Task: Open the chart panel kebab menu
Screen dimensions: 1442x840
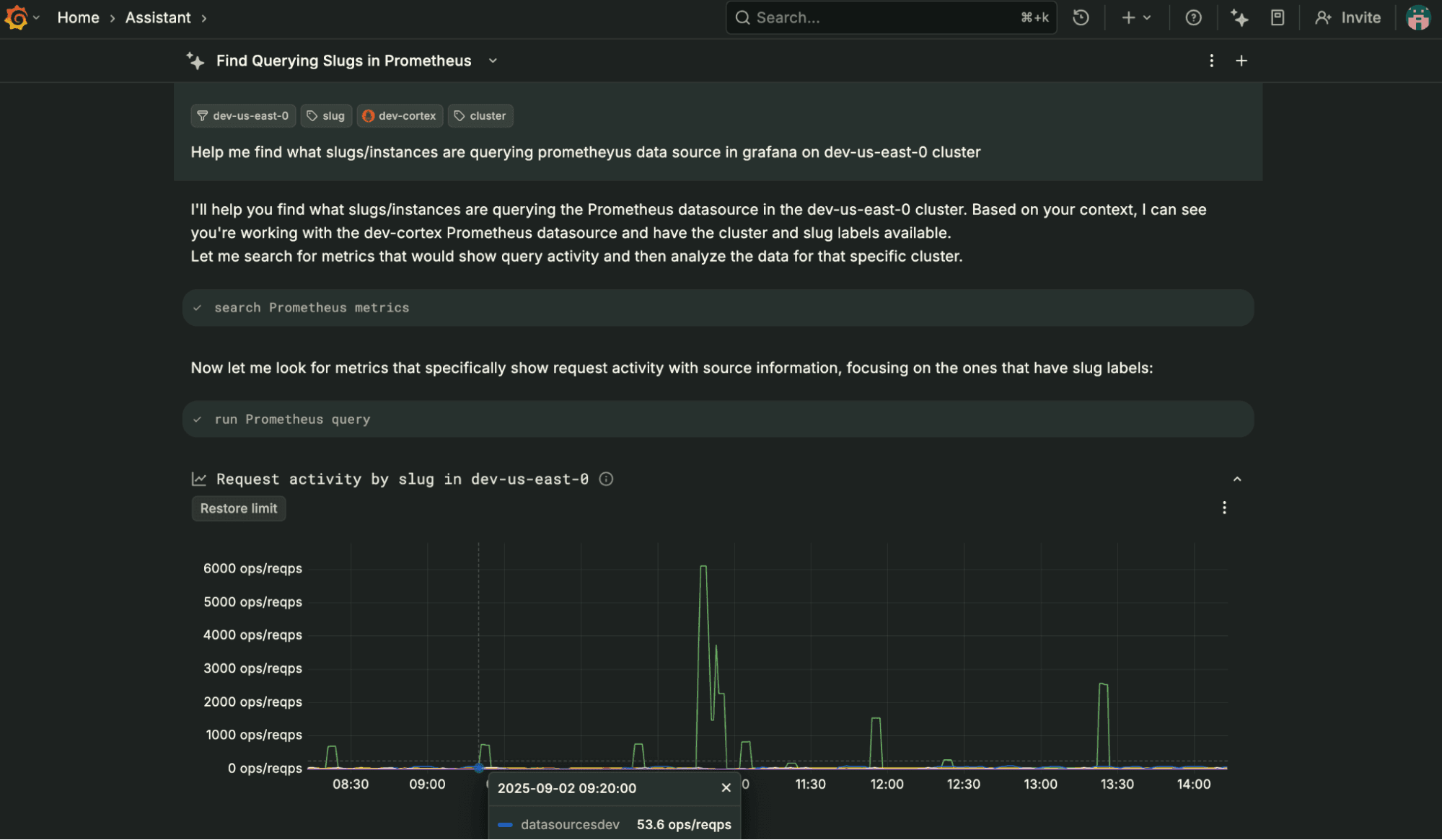Action: pos(1224,508)
